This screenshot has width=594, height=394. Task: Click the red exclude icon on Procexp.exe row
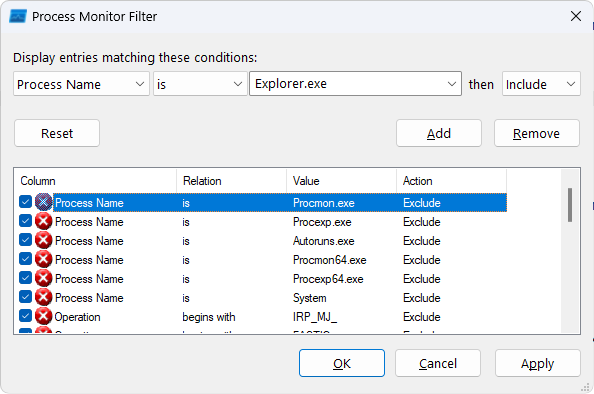(x=44, y=221)
